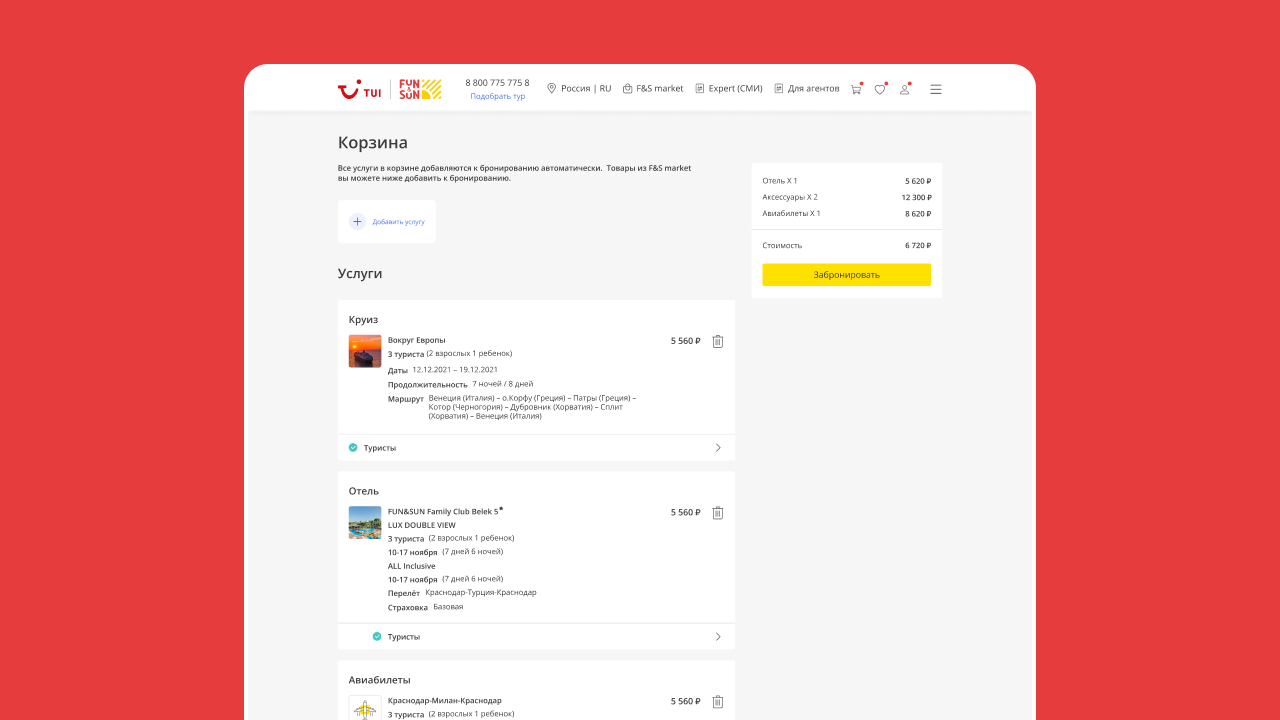Open the Россия | RU region selector

tap(579, 89)
